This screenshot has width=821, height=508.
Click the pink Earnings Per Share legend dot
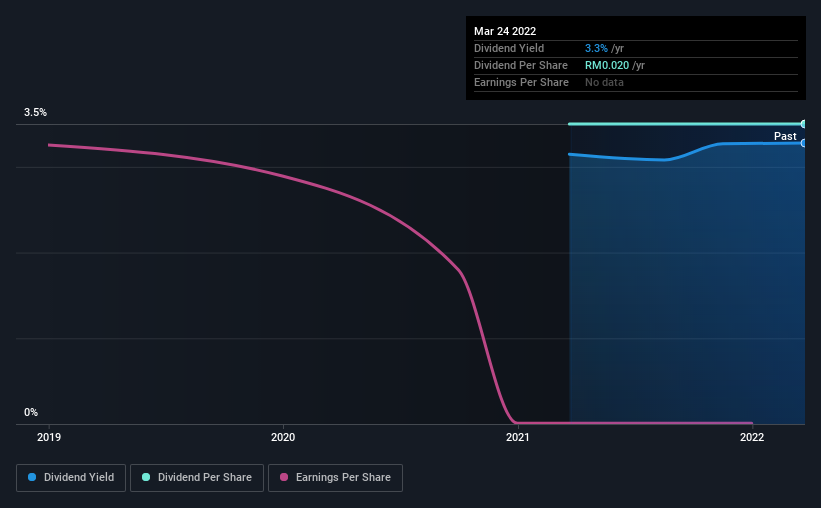point(284,477)
